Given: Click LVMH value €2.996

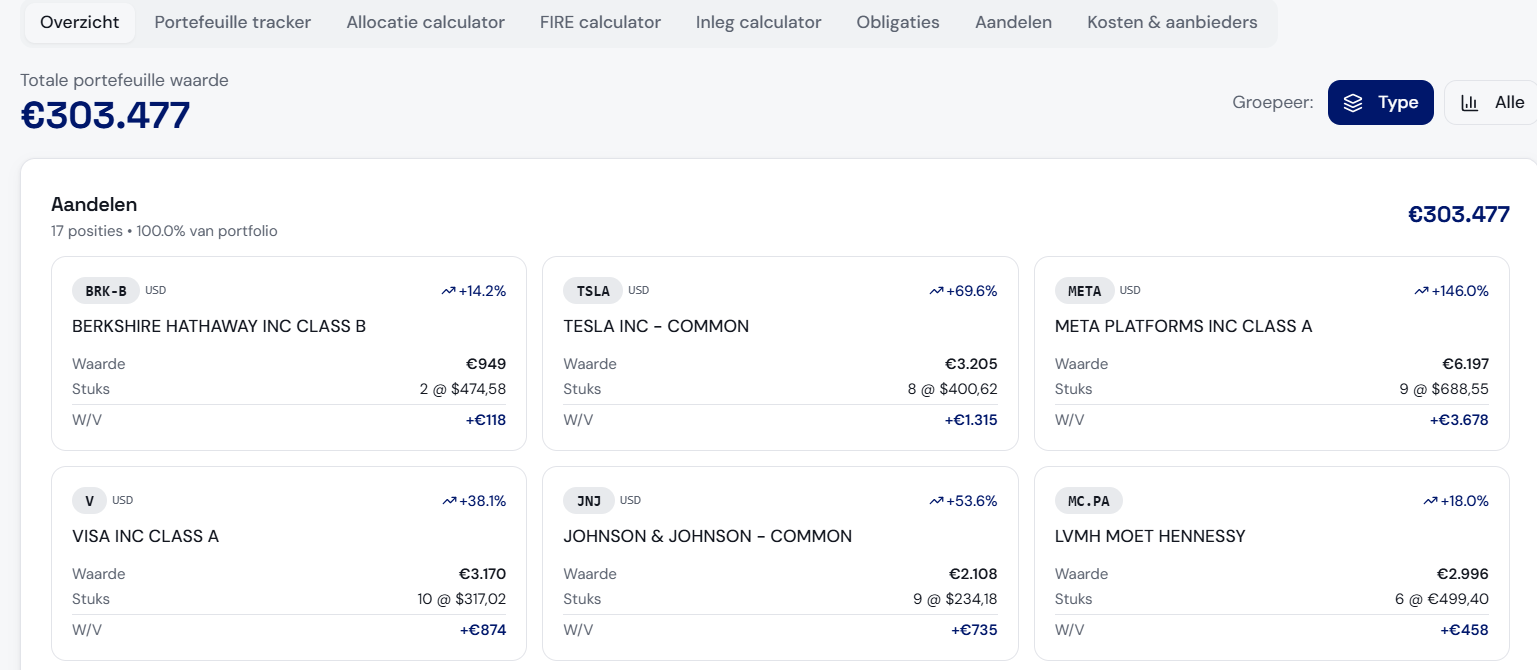Looking at the screenshot, I should coord(1463,574).
